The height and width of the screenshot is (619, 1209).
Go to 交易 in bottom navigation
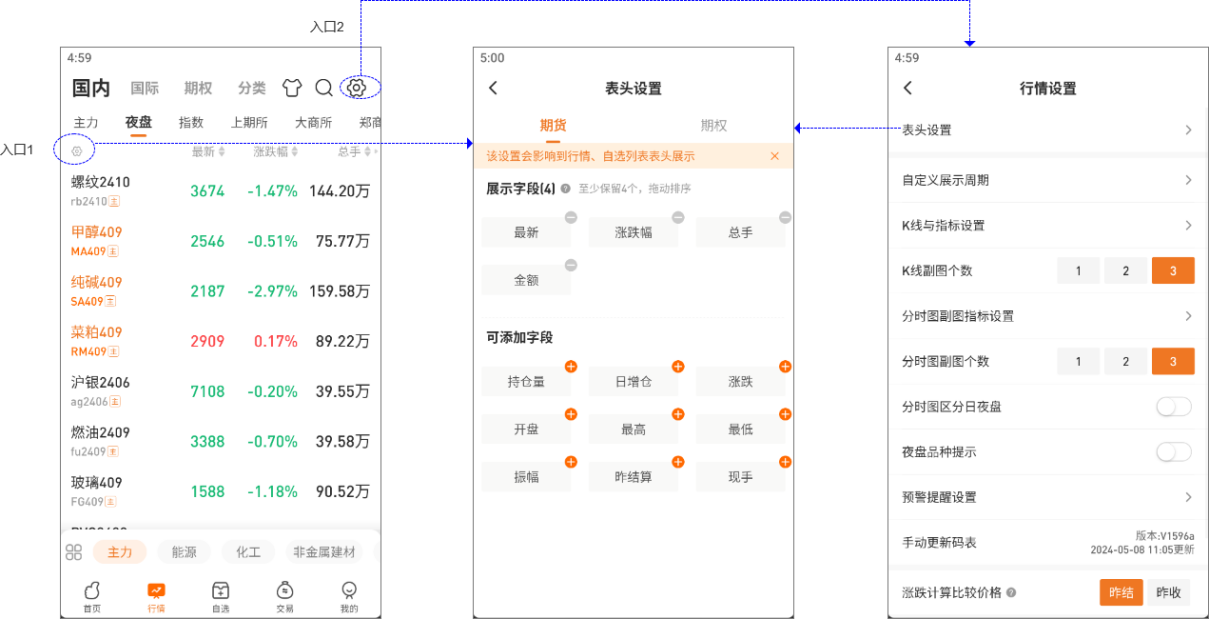[x=285, y=597]
